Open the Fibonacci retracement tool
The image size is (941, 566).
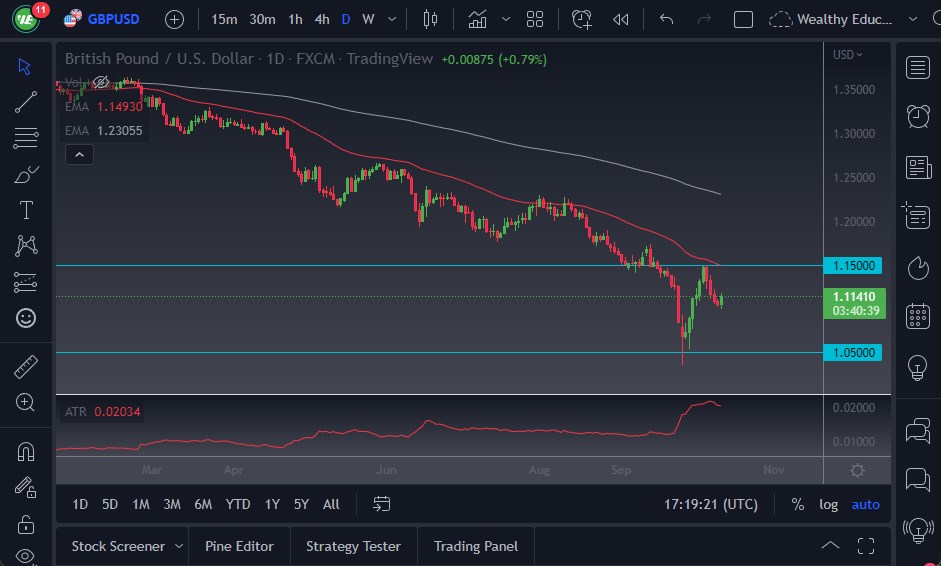[26, 138]
